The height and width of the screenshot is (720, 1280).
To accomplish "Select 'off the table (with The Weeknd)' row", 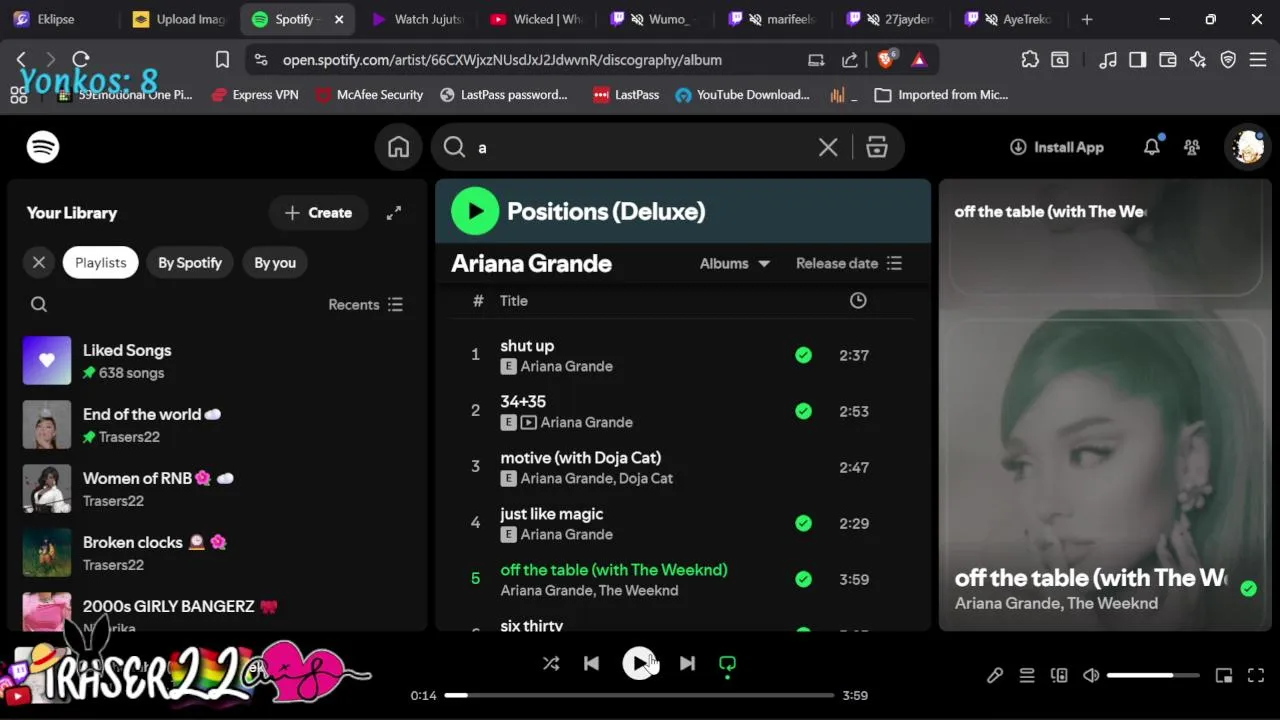I will tap(682, 579).
